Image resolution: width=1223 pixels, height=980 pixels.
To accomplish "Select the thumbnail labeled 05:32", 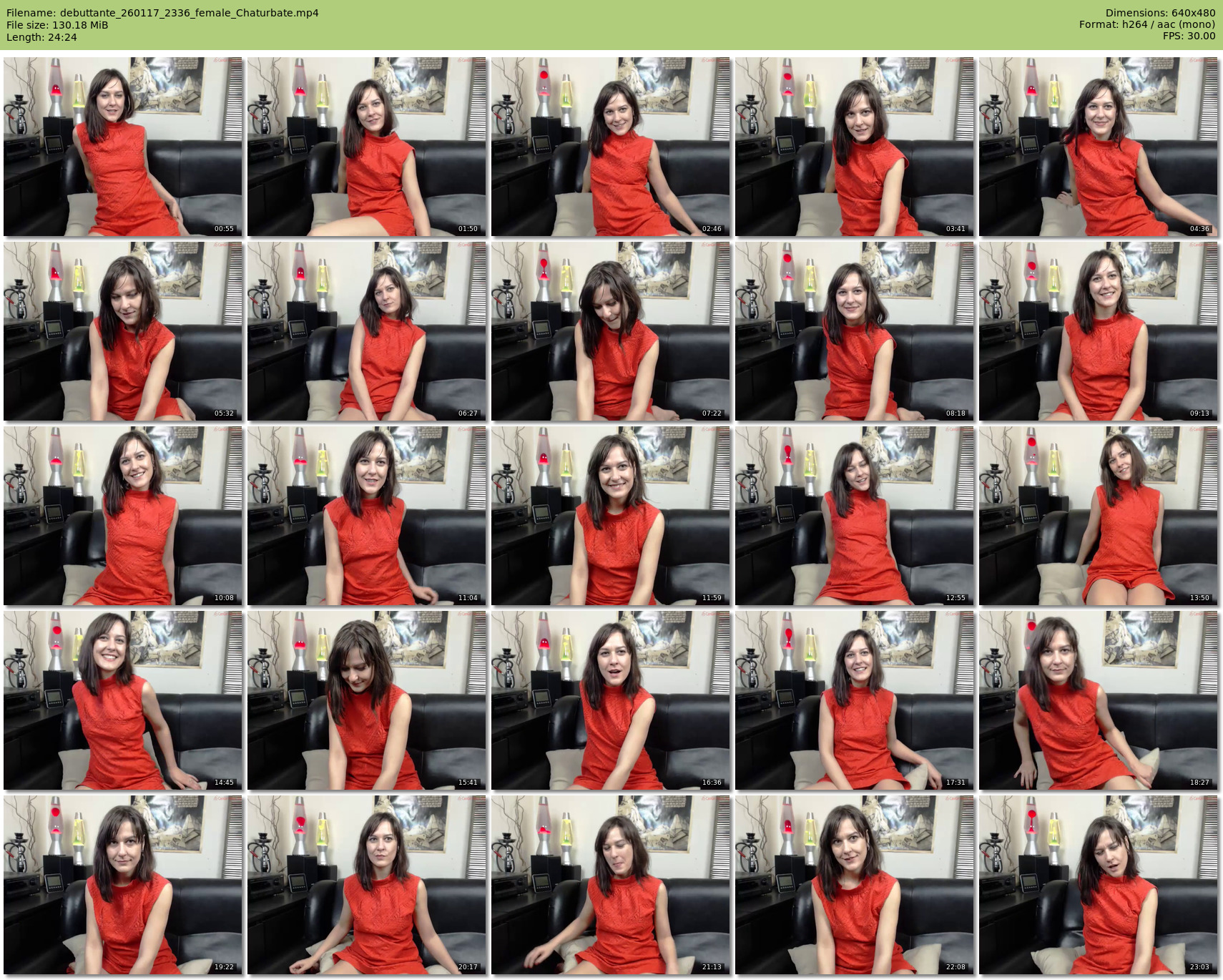I will [x=123, y=331].
